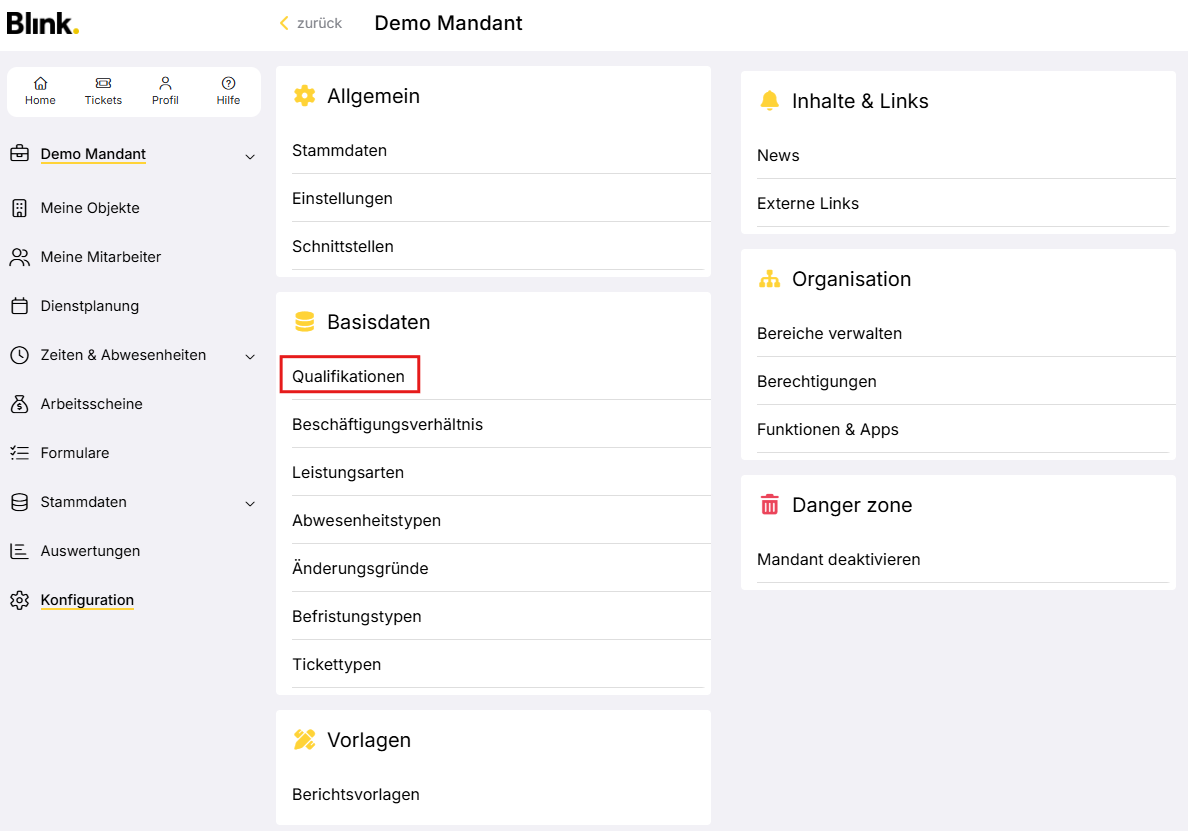Click Mandant deaktivieren in Danger zone
Image resolution: width=1188 pixels, height=831 pixels.
(838, 559)
